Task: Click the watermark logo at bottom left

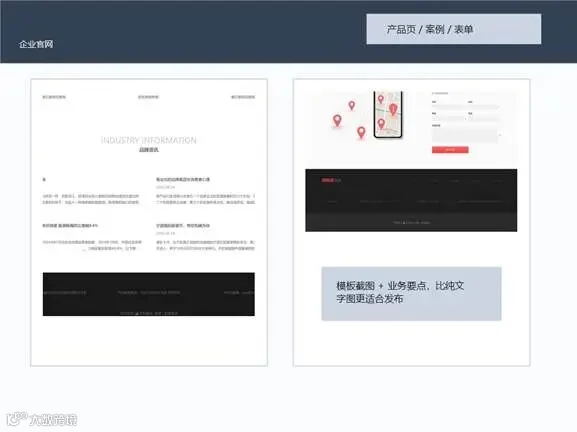Action: (x=42, y=419)
